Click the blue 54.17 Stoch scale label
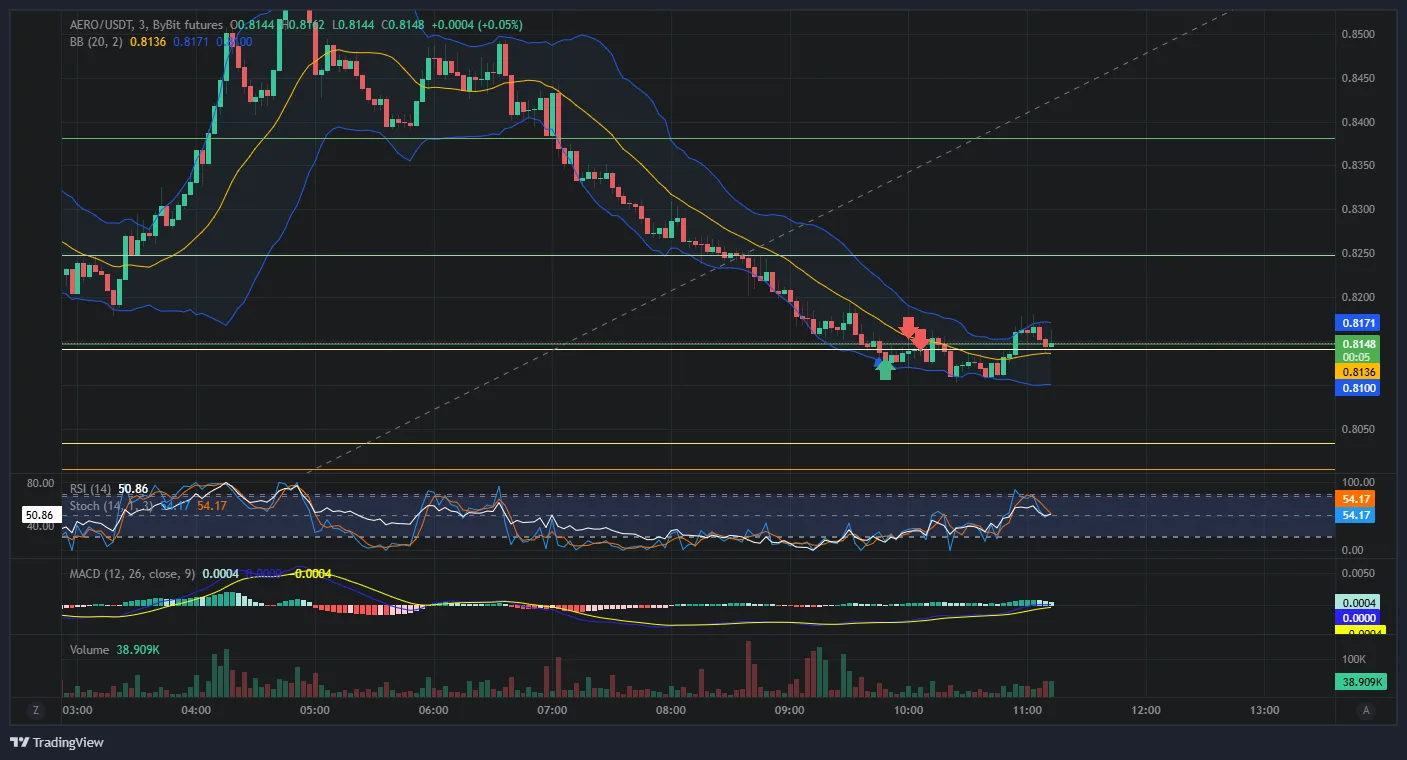This screenshot has height=760, width=1407. coord(1357,515)
